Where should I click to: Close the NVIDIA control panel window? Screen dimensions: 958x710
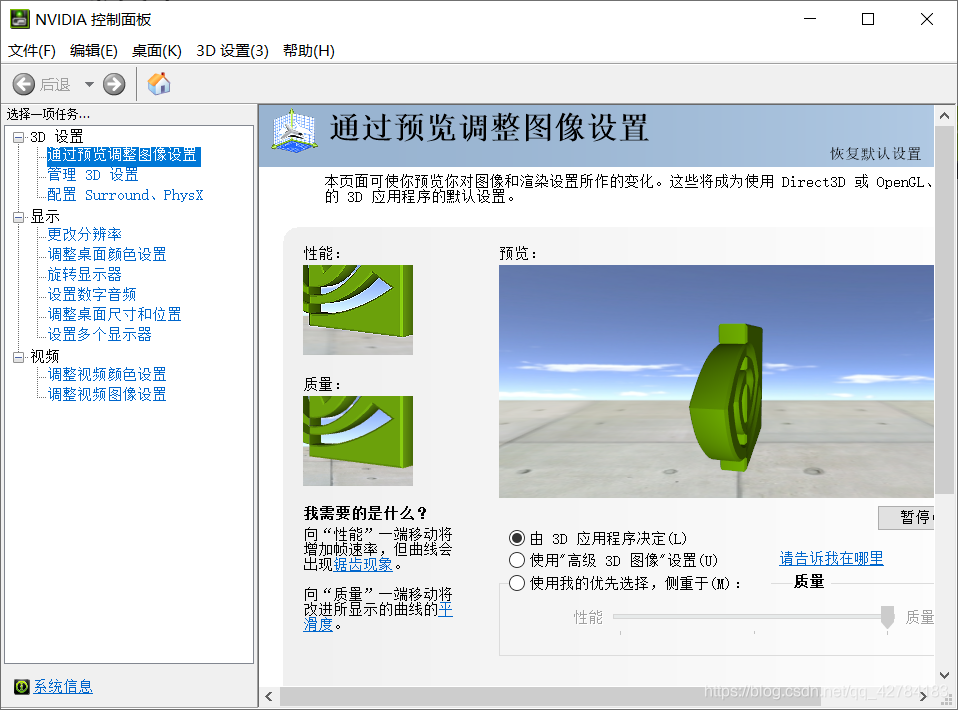click(x=927, y=19)
